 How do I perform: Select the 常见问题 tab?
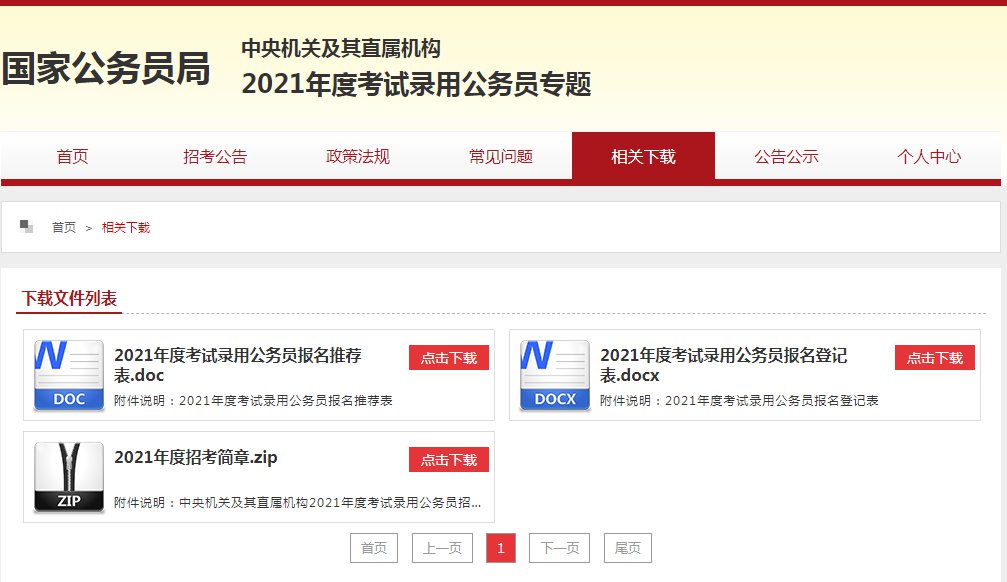click(501, 156)
